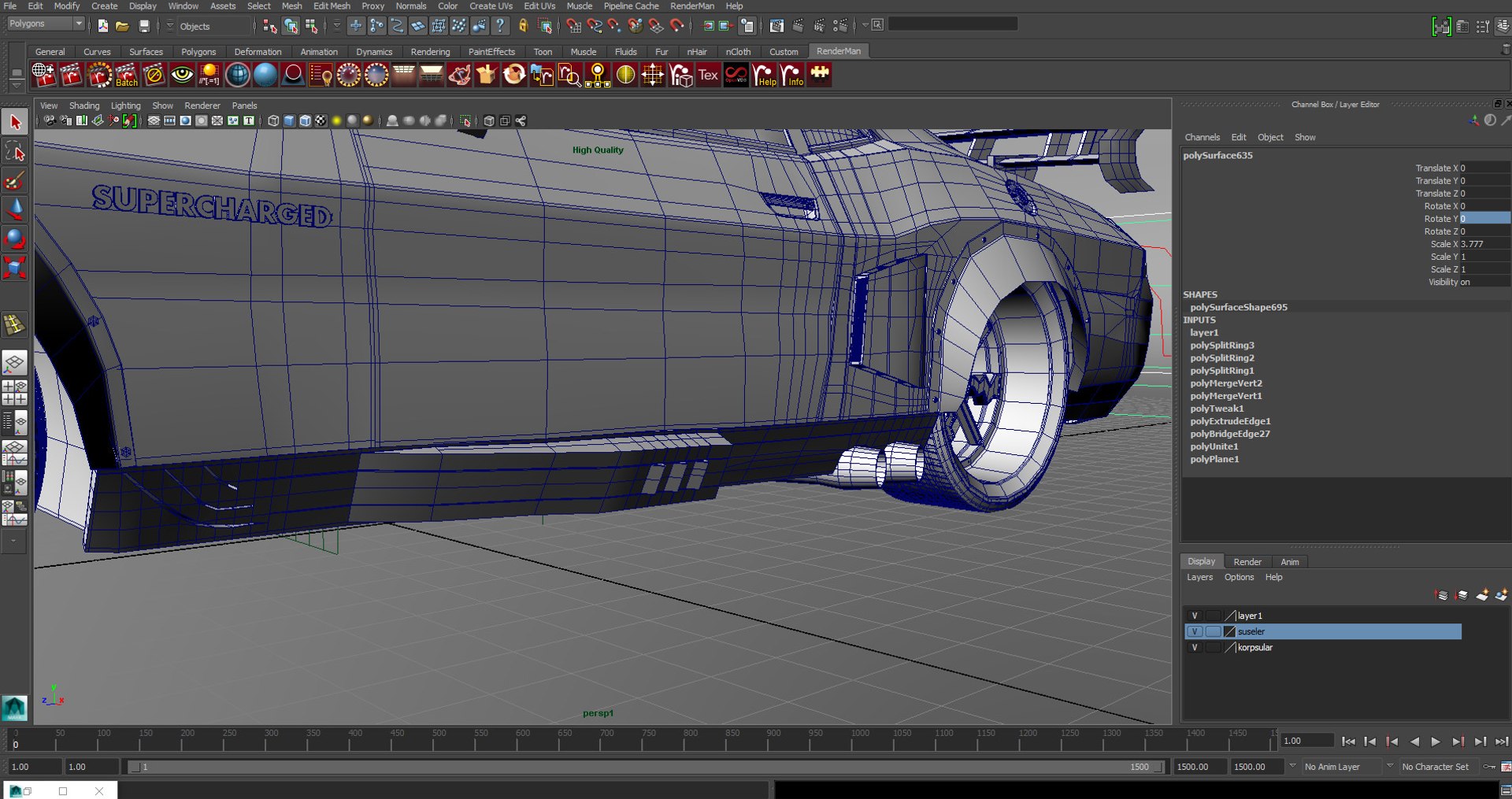Toggle auto keyframe key icon
Viewport: 1512px width, 799px height.
pos(1488,767)
